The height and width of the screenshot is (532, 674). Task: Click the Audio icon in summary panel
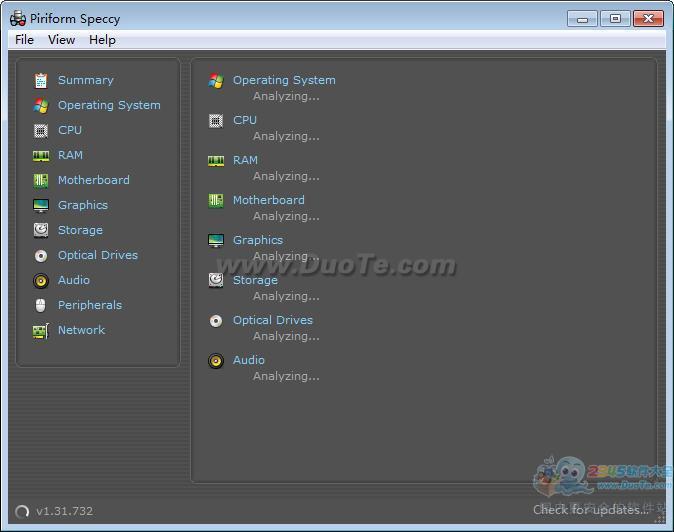pos(216,361)
